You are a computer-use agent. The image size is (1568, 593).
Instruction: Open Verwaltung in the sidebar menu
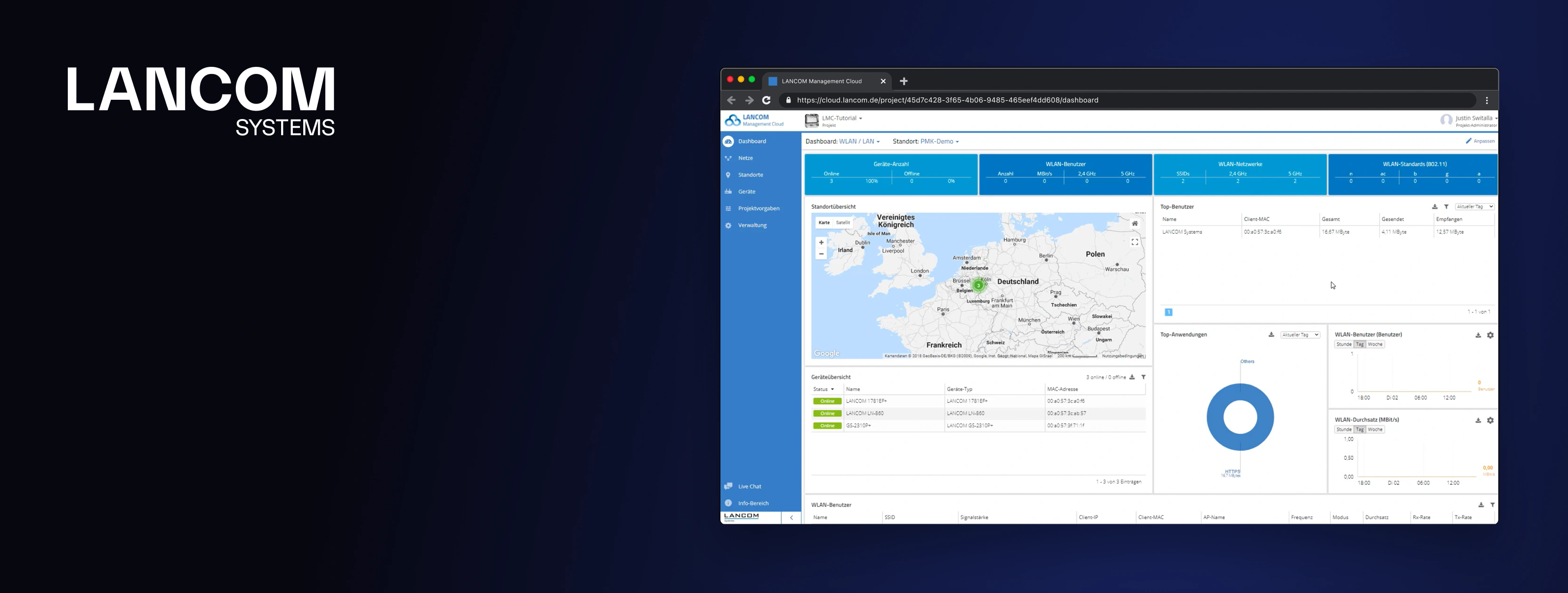pyautogui.click(x=752, y=225)
